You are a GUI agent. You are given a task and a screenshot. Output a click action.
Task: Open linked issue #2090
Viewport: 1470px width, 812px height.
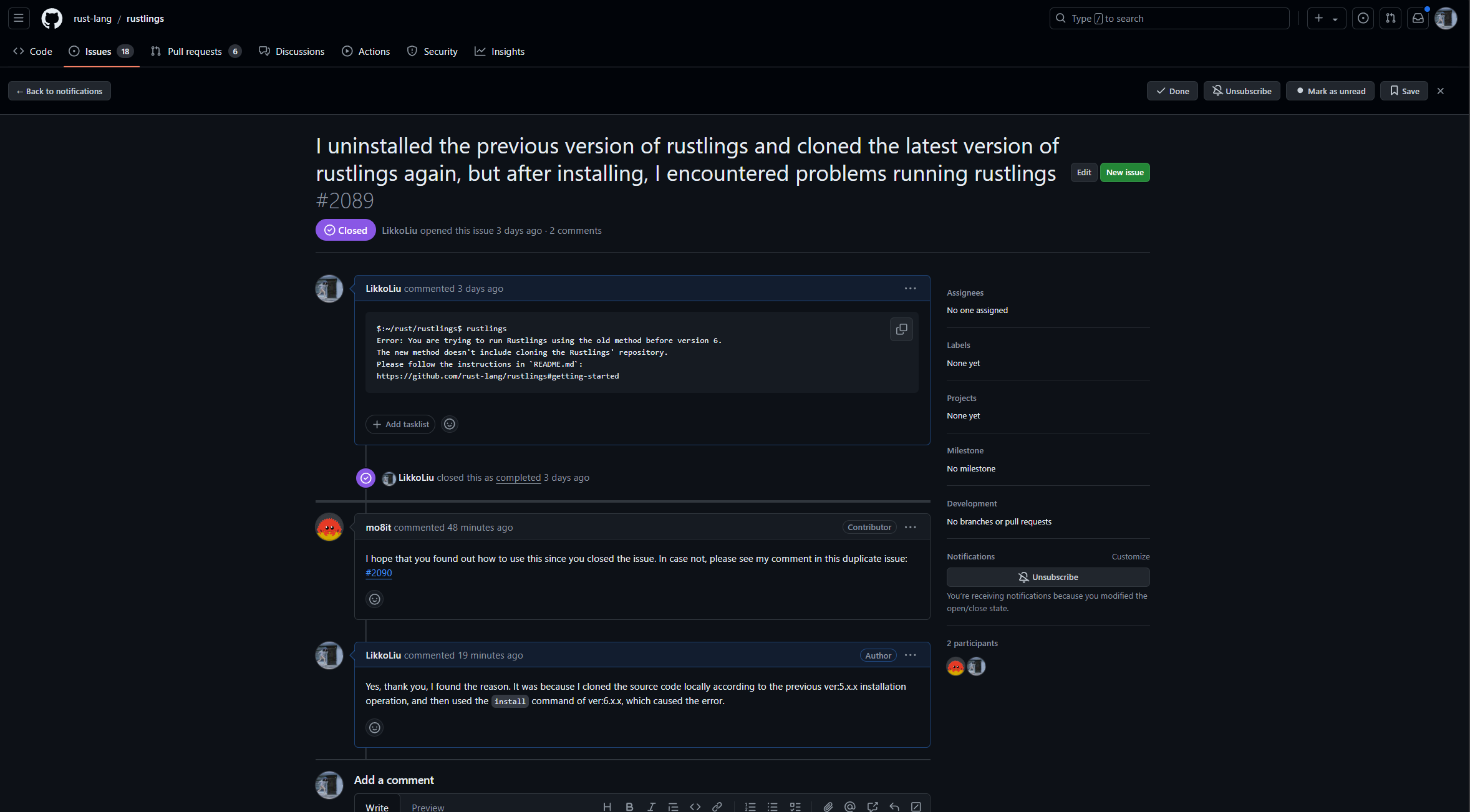[x=379, y=573]
